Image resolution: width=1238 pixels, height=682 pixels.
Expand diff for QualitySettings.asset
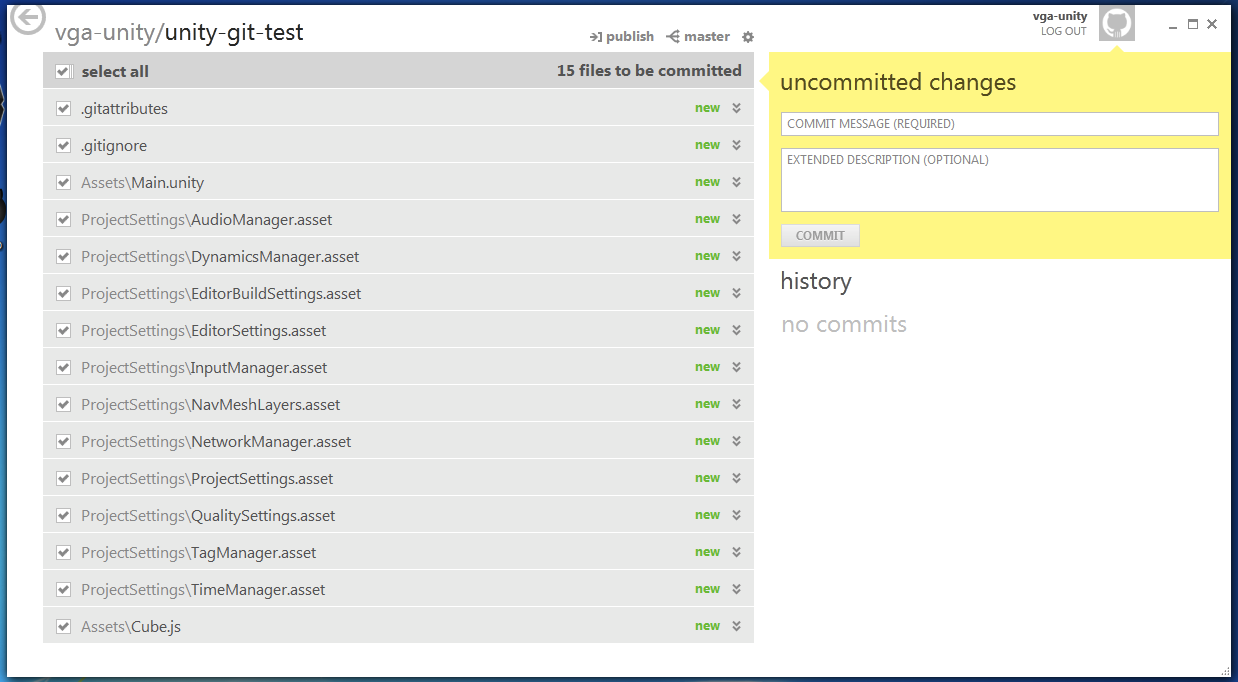coord(736,515)
